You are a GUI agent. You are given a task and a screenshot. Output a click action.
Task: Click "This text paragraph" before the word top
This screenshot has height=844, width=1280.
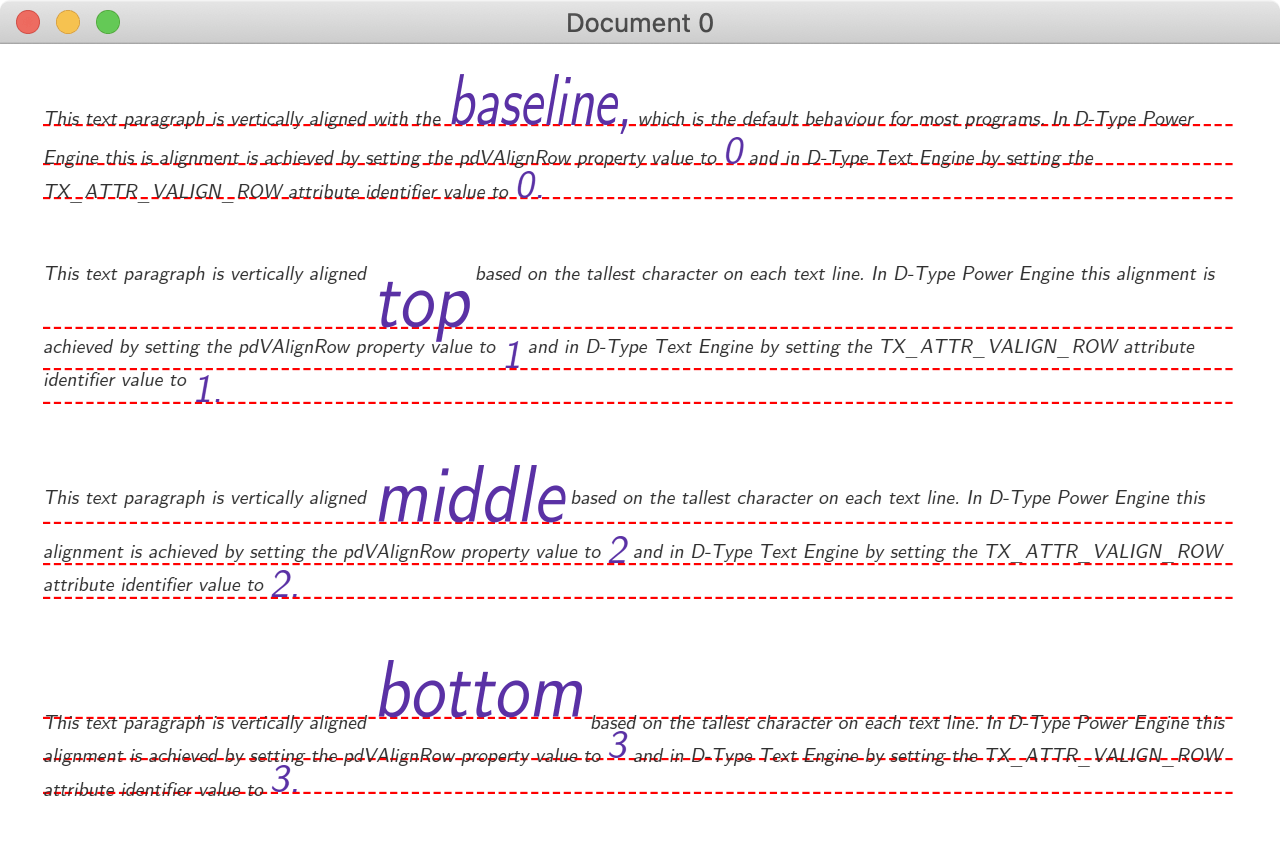coord(126,274)
